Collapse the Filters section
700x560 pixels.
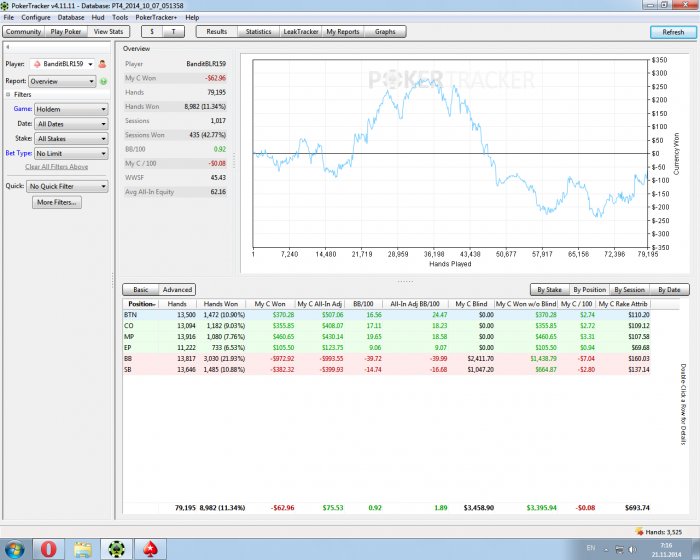click(x=8, y=95)
